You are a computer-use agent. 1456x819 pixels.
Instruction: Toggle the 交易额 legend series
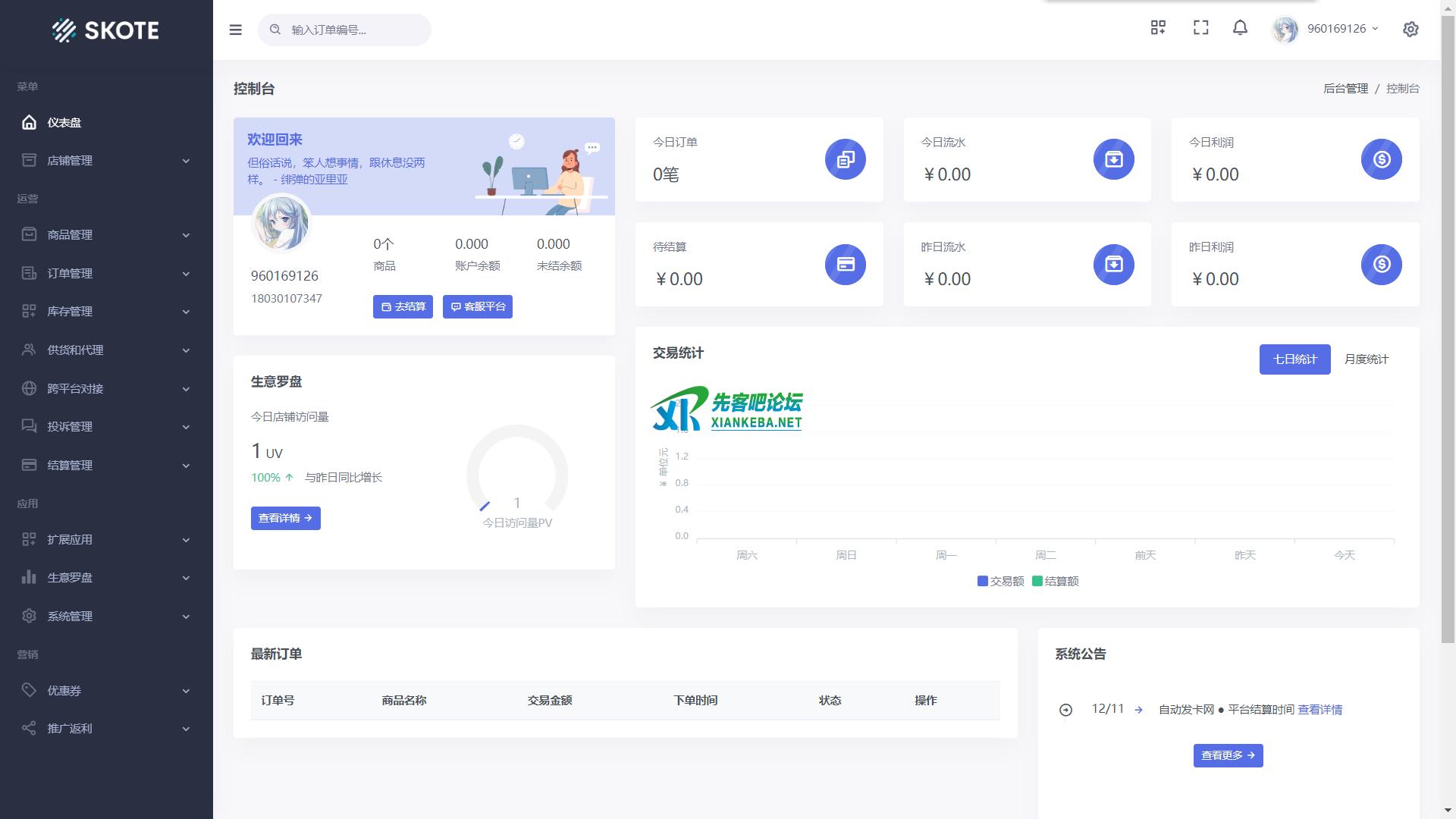click(x=1000, y=582)
